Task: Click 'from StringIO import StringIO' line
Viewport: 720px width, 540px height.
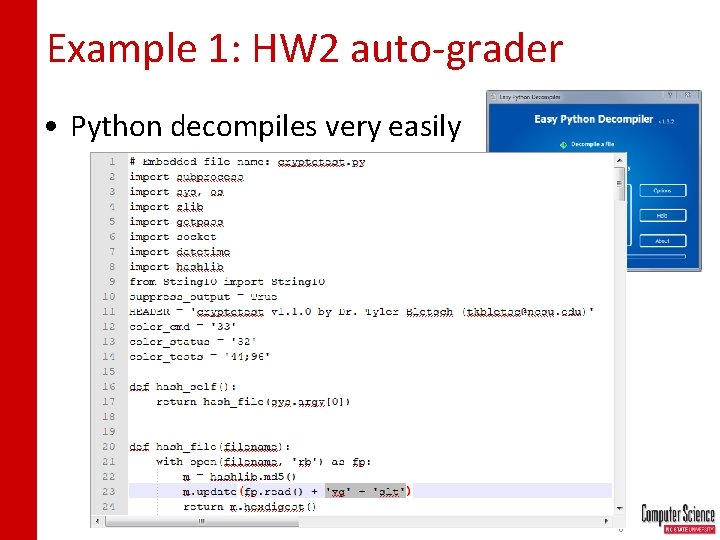Action: click(x=227, y=281)
